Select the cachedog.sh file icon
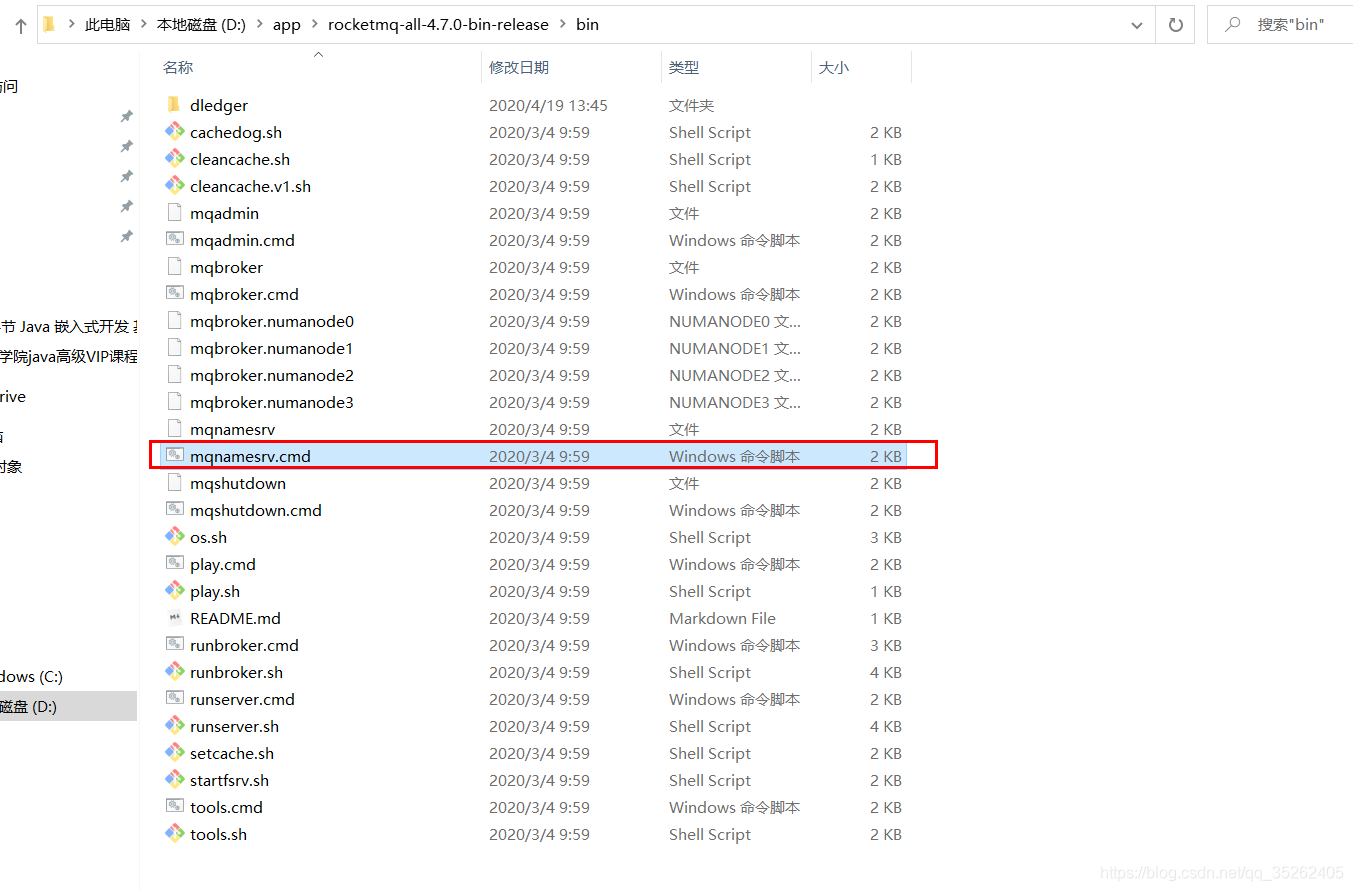This screenshot has width=1353, height=891. tap(174, 132)
